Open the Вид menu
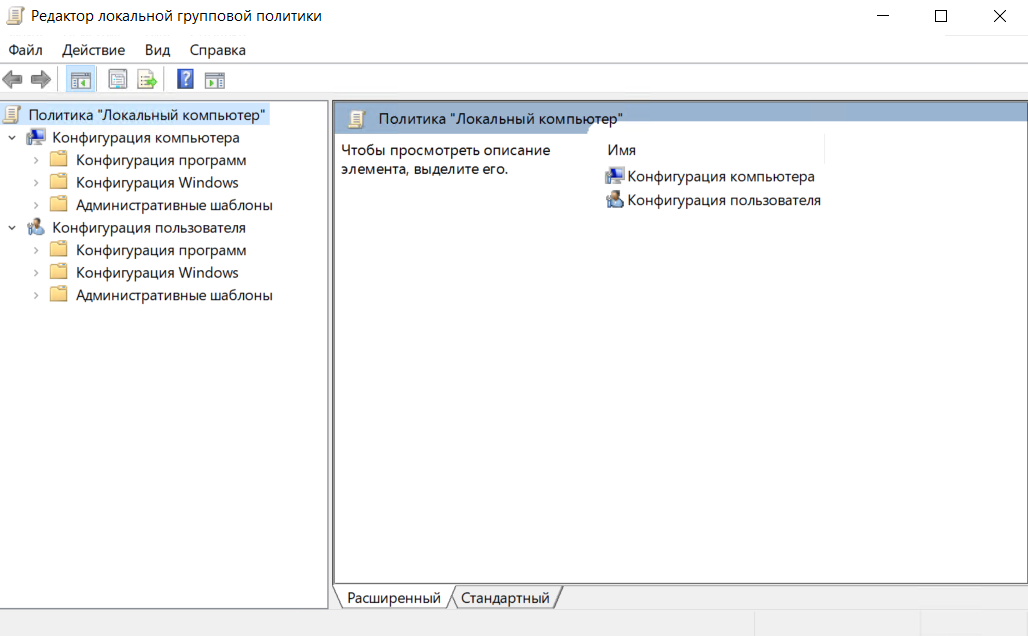Screen dimensions: 1028x636 [157, 50]
